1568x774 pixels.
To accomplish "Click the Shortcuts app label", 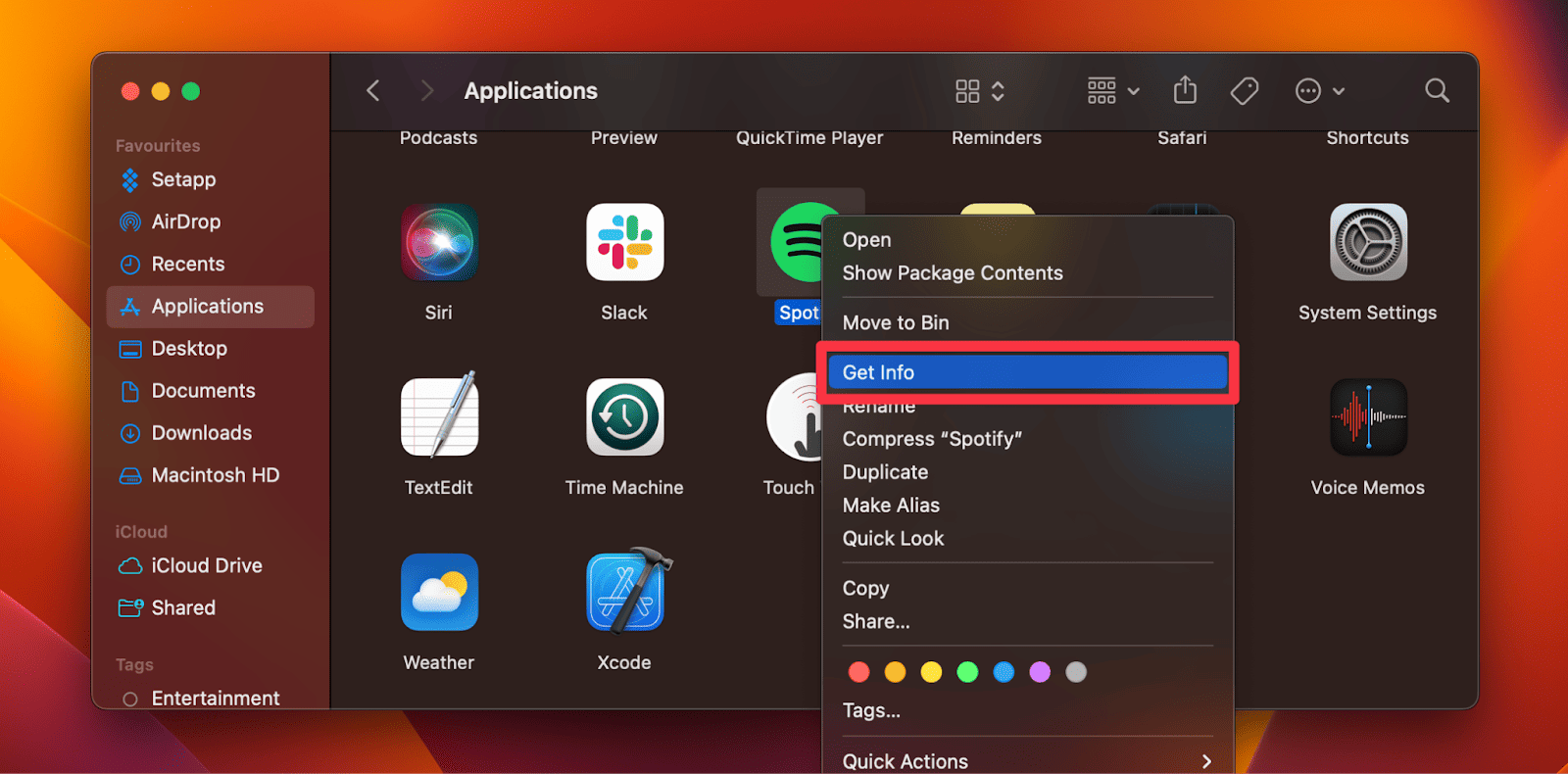I will [1368, 138].
